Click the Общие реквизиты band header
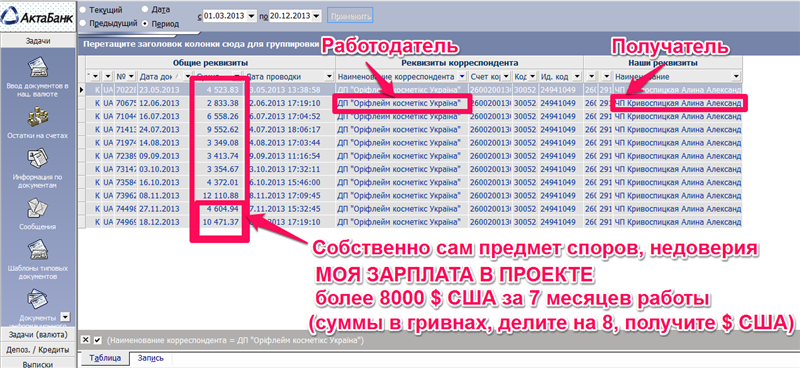This screenshot has height=368, width=800. [210, 63]
